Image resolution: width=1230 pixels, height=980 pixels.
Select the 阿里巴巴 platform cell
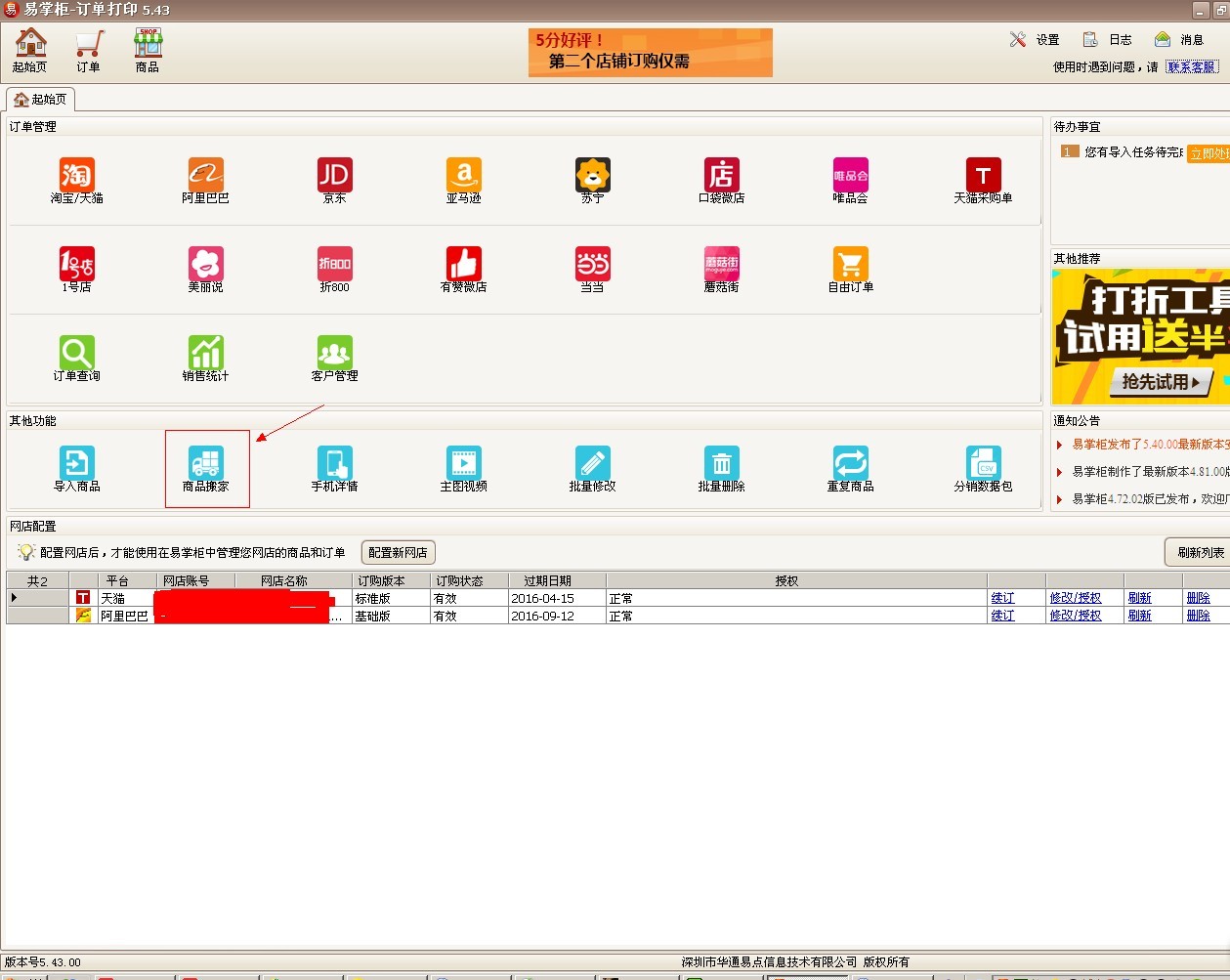pos(126,616)
